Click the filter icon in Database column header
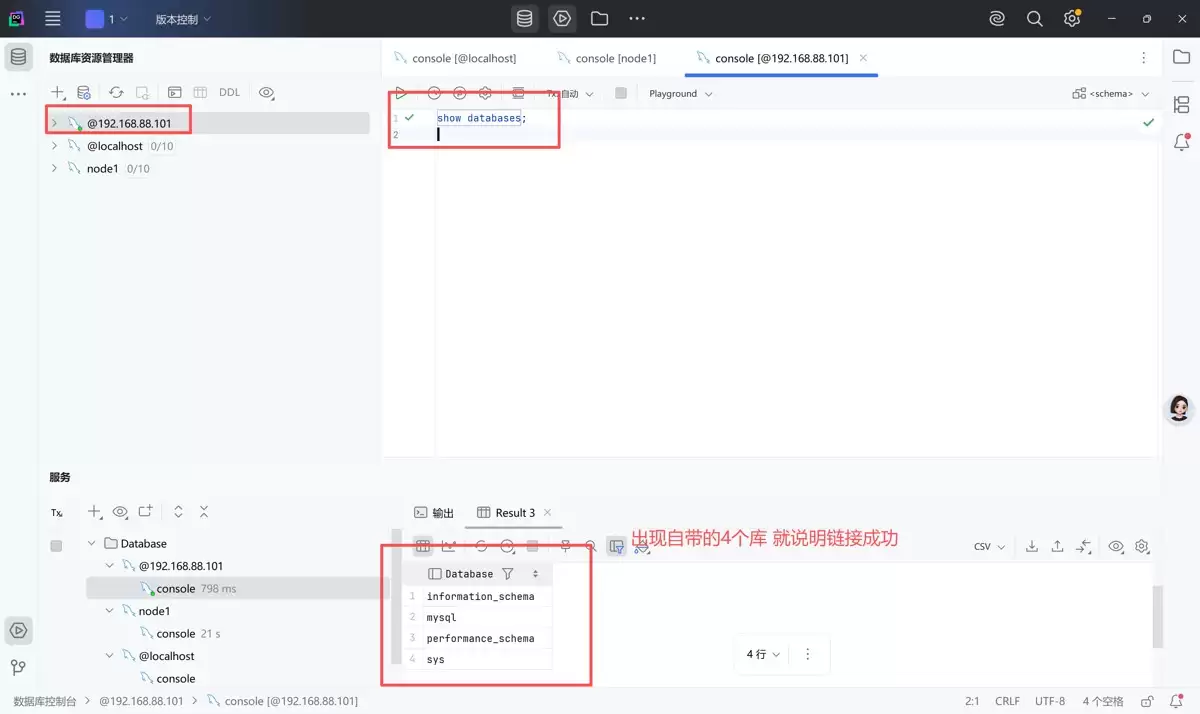Screen dimensions: 1200x714 [508, 574]
